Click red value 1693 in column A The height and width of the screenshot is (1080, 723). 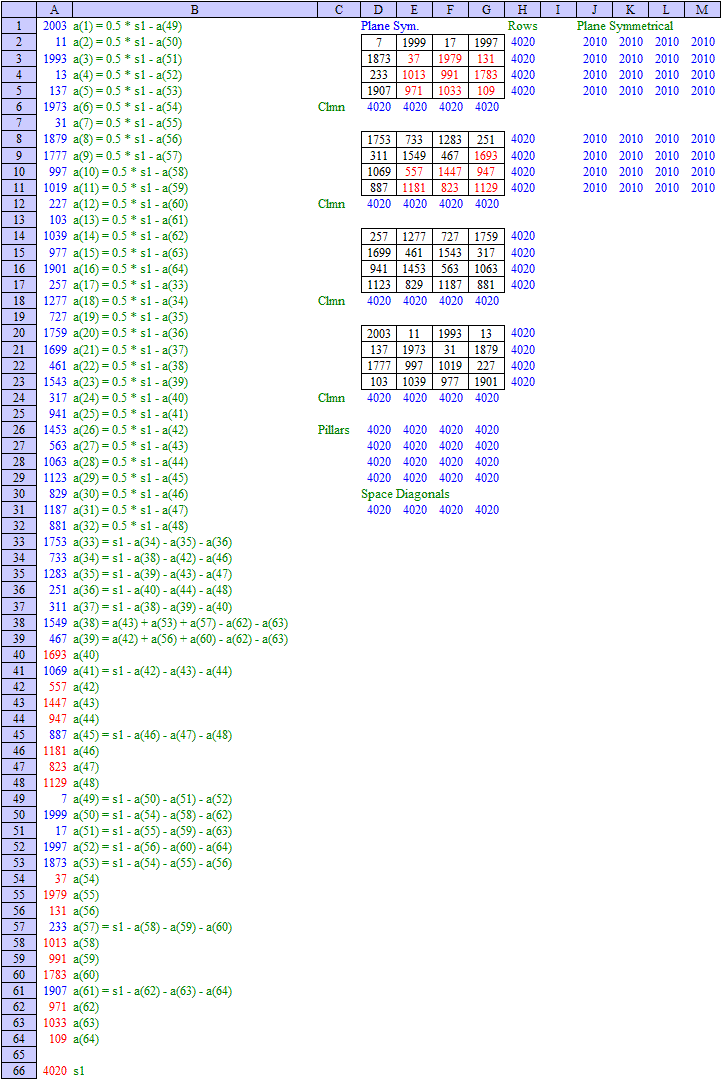pos(54,655)
